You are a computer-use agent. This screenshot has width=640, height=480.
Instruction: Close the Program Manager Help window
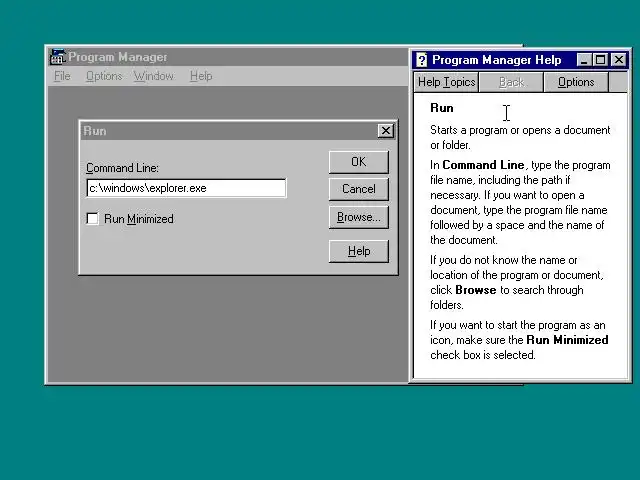coord(619,60)
